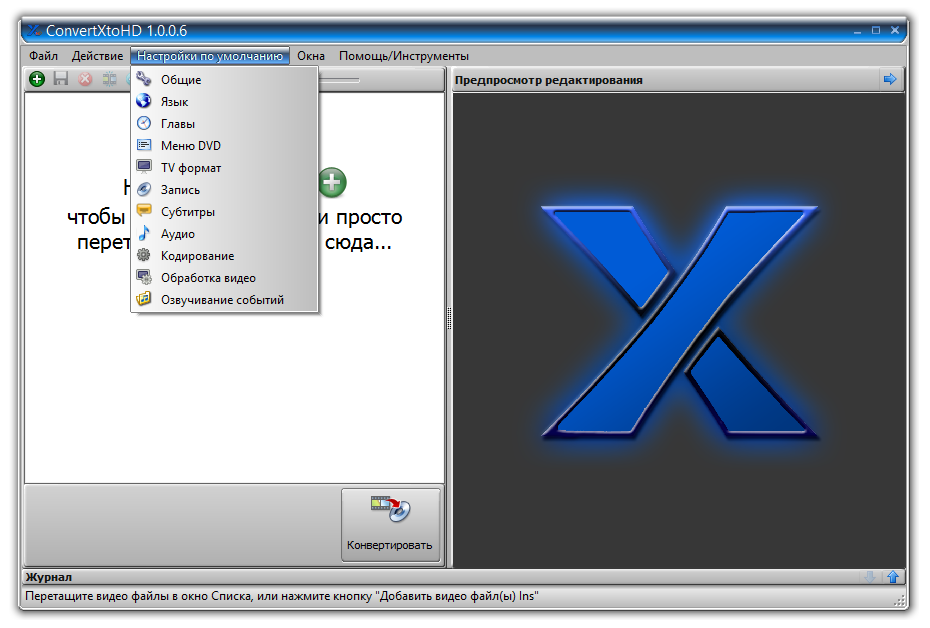Click the status message about dragging video files
The width and height of the screenshot is (930, 628).
282,596
